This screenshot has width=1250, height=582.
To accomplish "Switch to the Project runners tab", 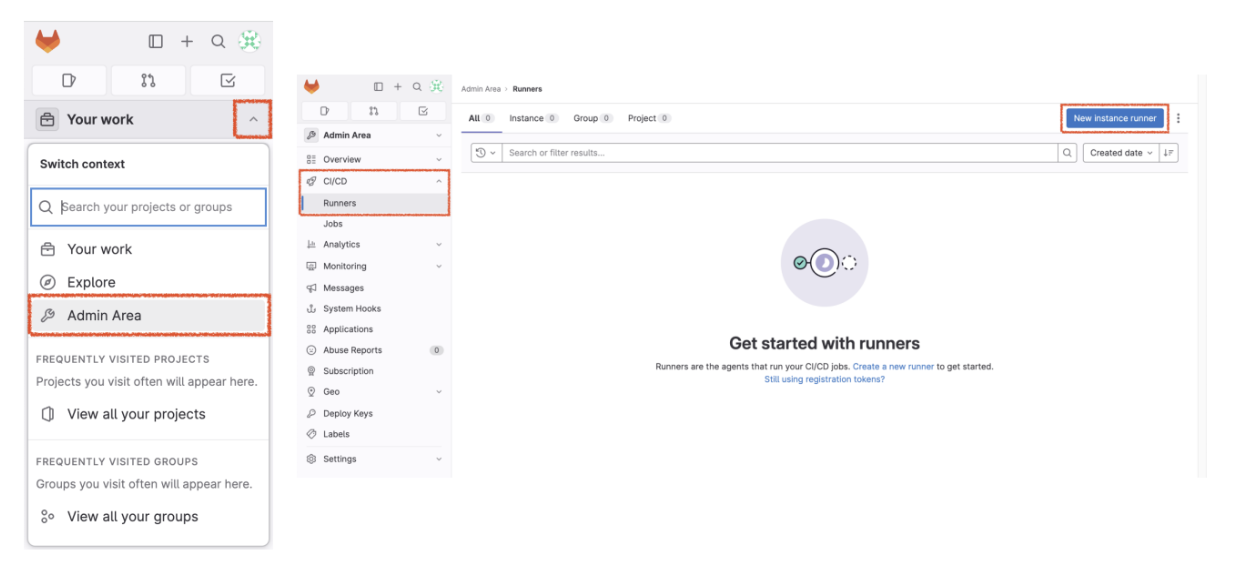I will pyautogui.click(x=649, y=118).
